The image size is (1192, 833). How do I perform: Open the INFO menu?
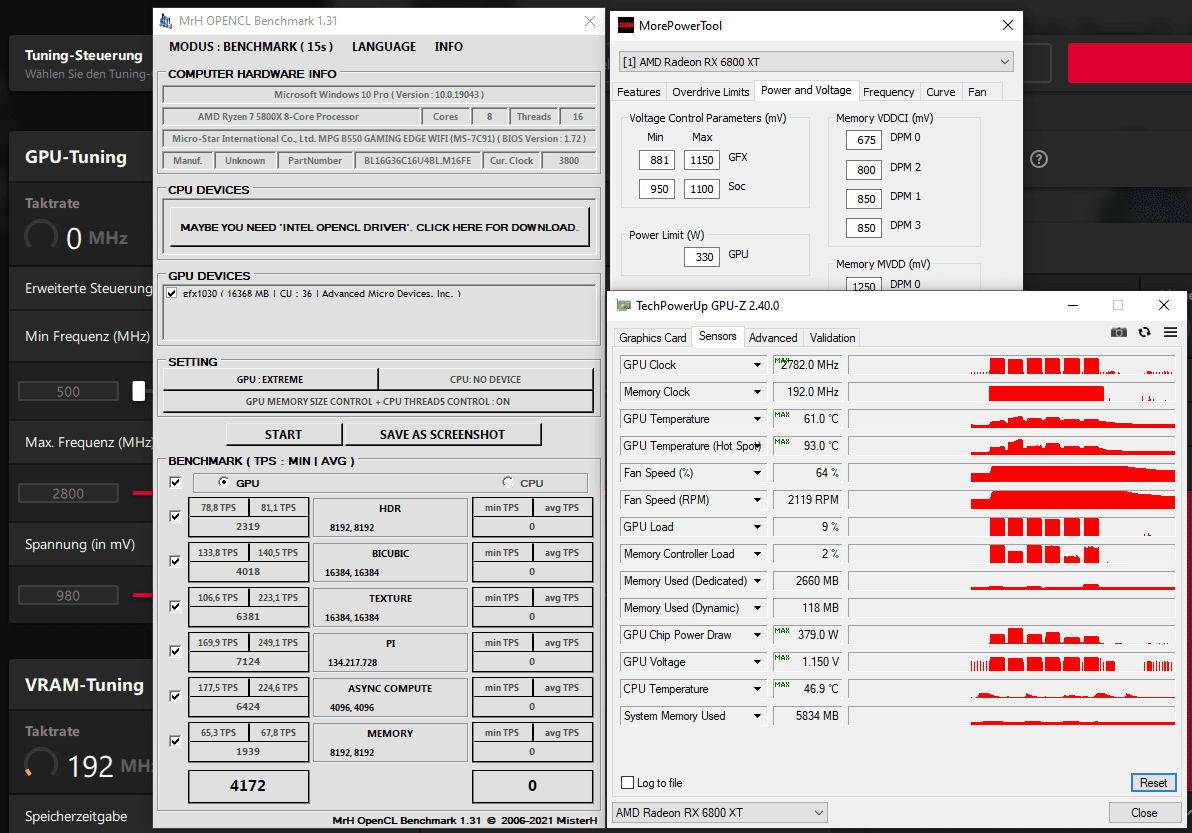tap(449, 46)
